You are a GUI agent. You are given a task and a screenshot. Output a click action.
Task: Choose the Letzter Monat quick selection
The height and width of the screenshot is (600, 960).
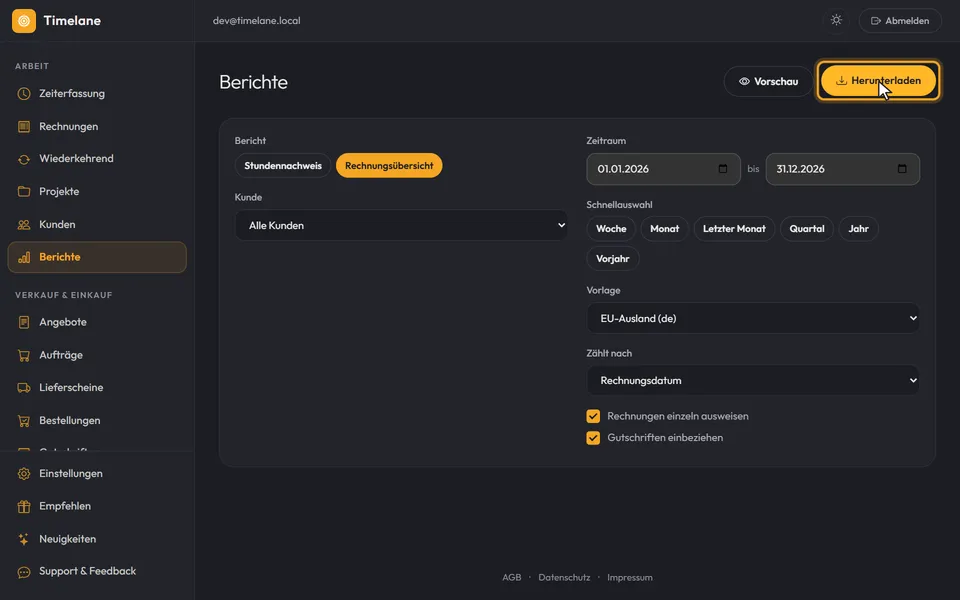[734, 229]
